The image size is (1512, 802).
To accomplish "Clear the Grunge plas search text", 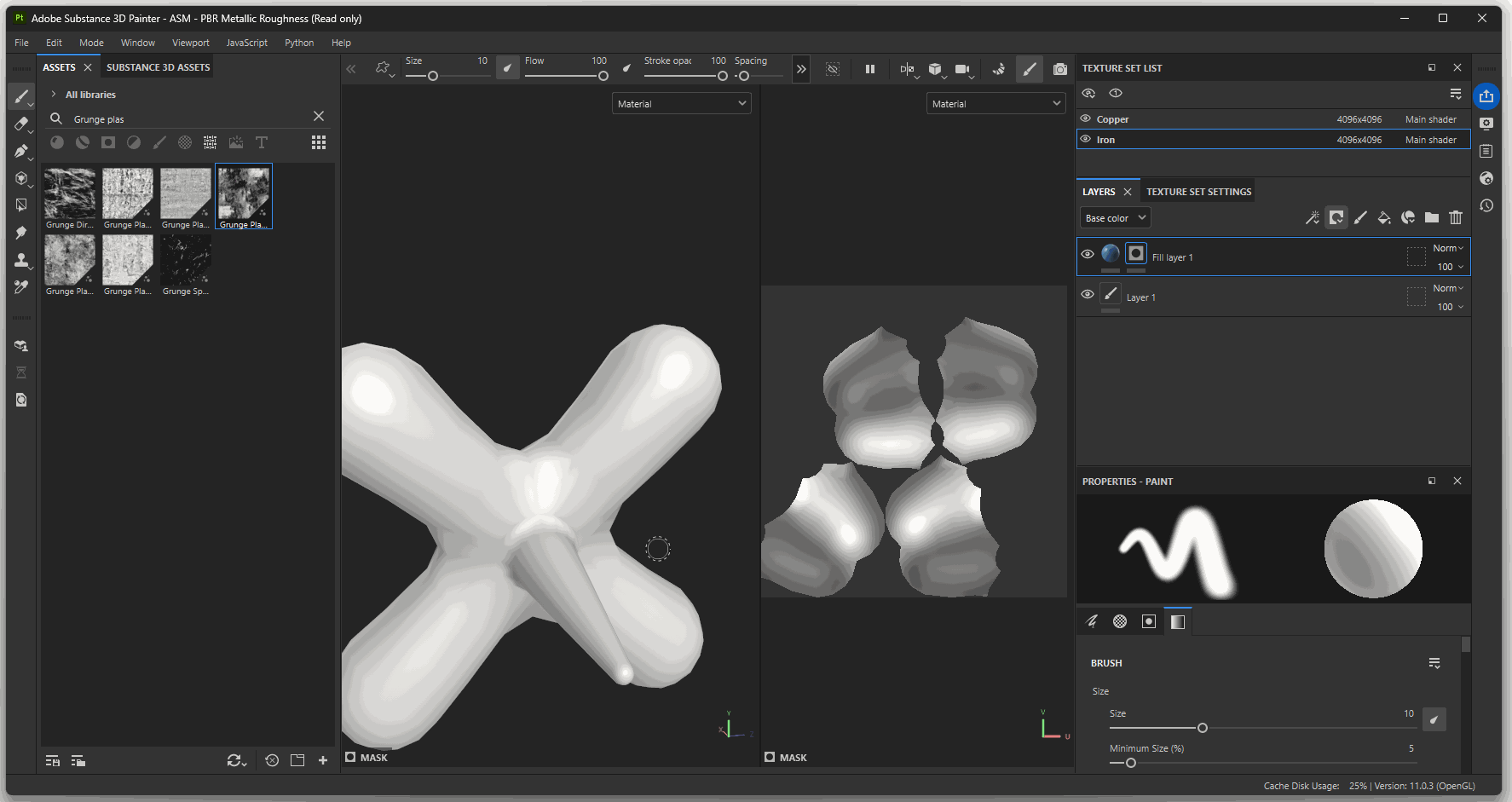I will [x=319, y=116].
